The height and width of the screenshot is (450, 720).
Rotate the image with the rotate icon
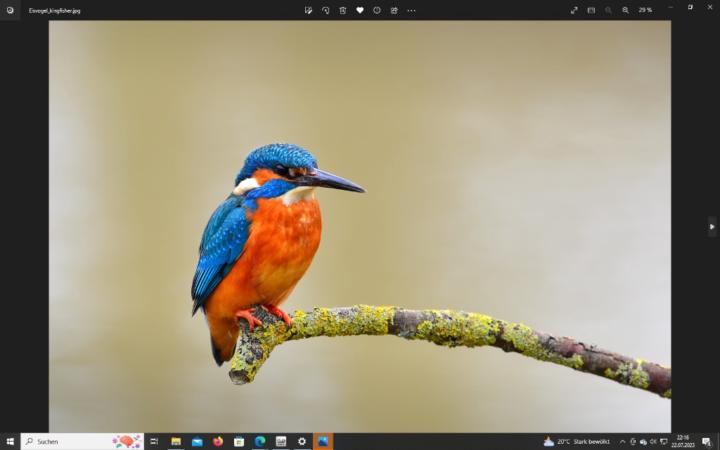pos(326,10)
